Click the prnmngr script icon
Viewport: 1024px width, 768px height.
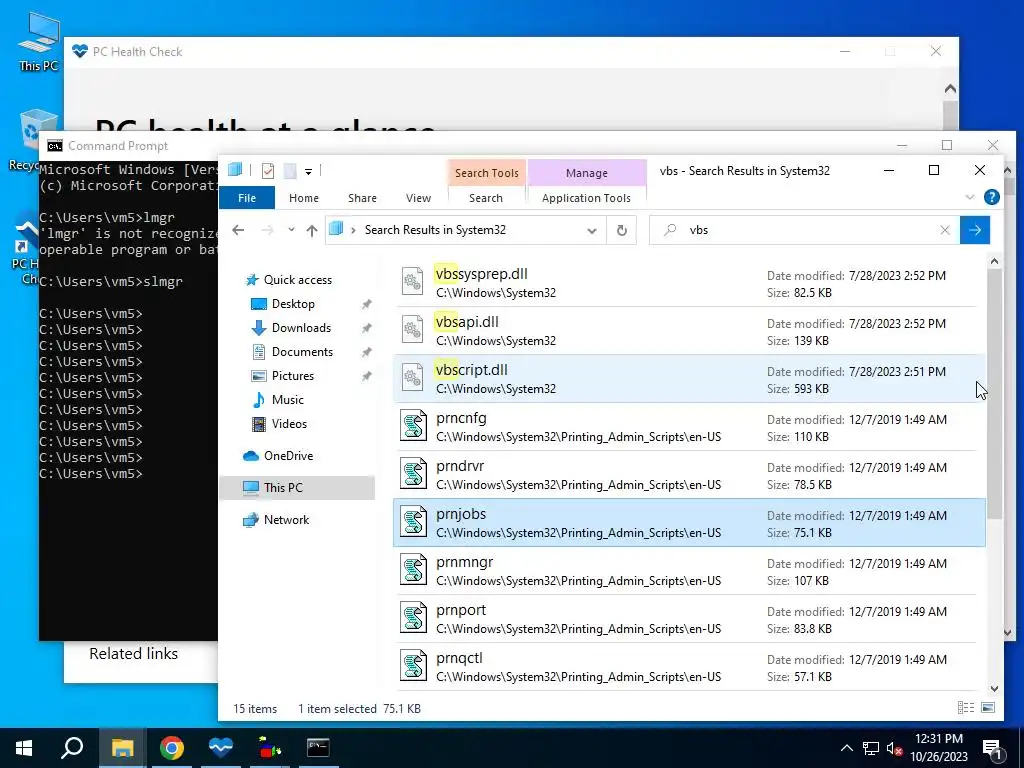tap(413, 569)
